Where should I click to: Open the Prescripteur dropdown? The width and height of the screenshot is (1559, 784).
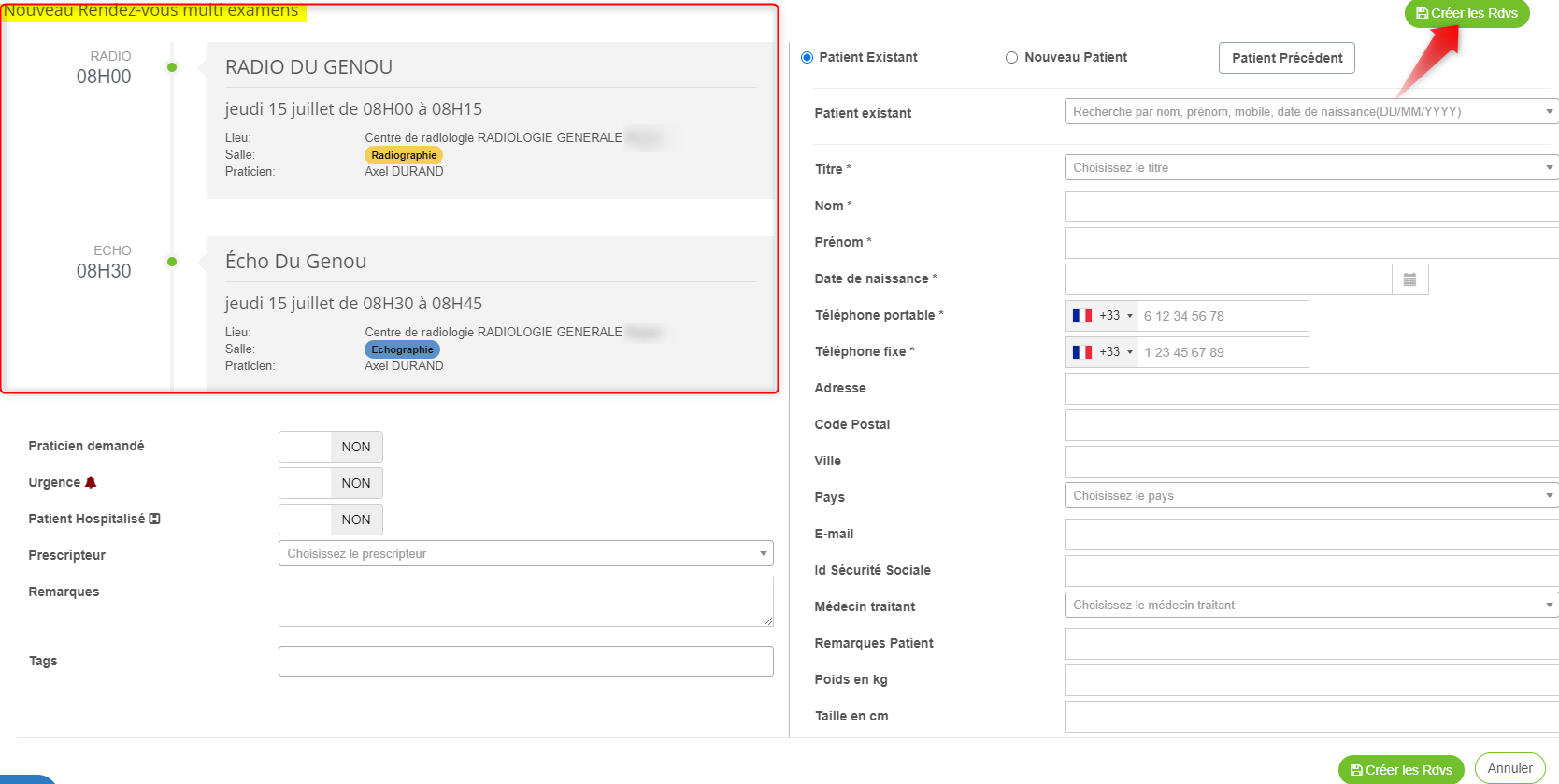click(526, 553)
